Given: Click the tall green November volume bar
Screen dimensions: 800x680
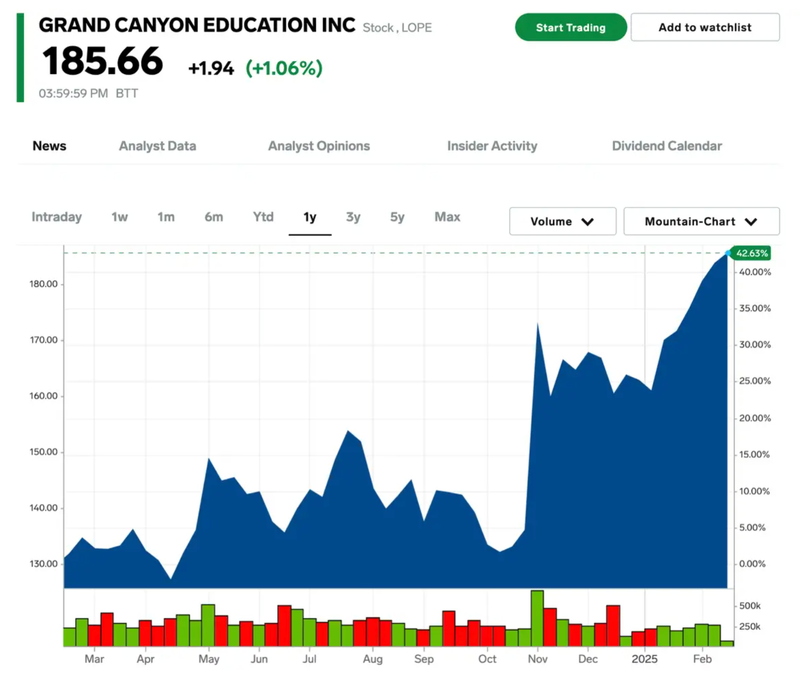Looking at the screenshot, I should tap(537, 618).
